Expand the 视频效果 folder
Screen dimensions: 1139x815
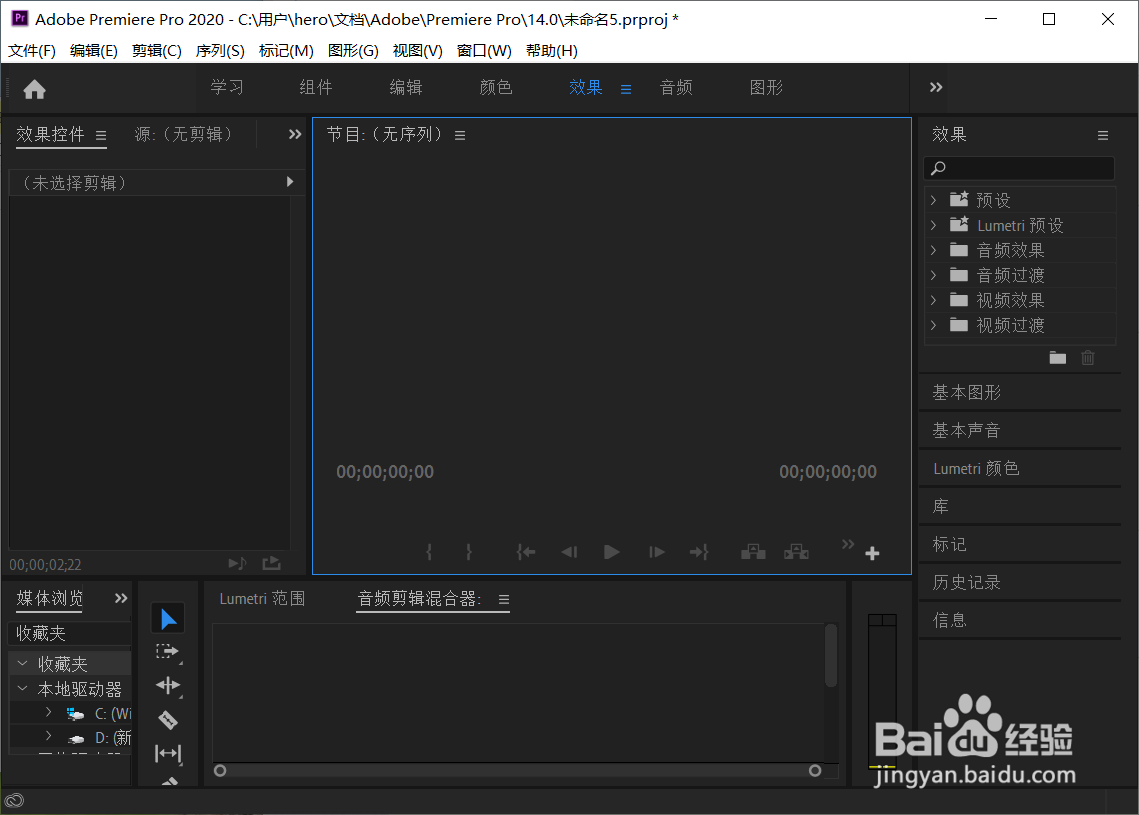[933, 300]
